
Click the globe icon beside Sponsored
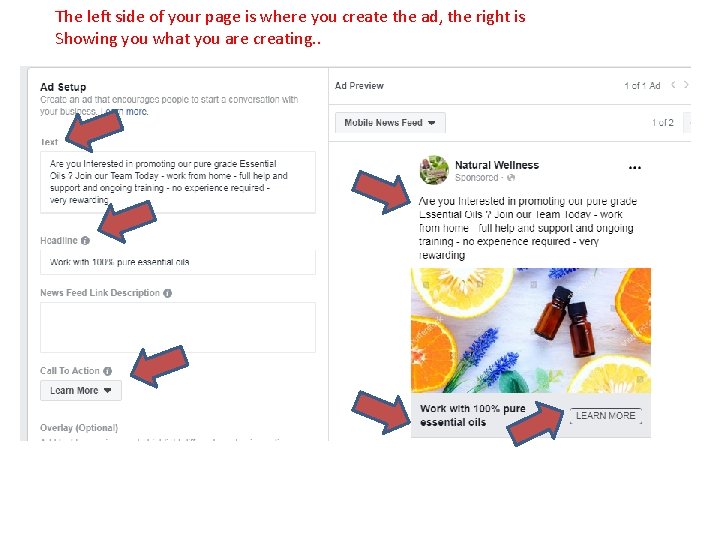[511, 178]
